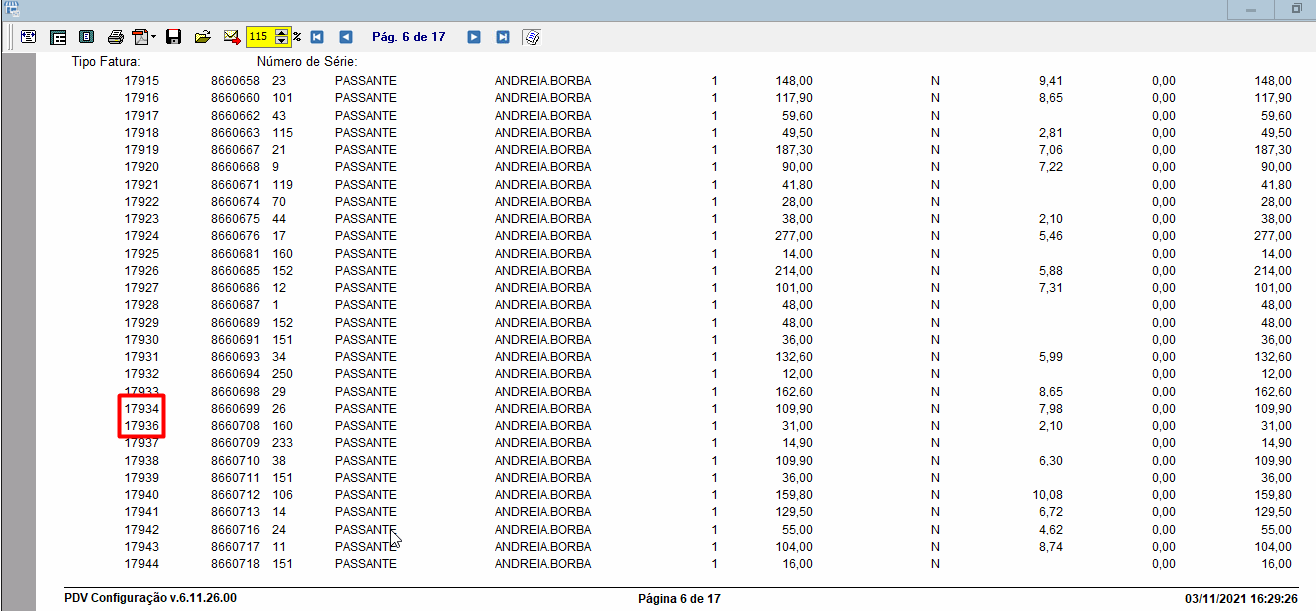This screenshot has height=611, width=1316.
Task: Select document number 8660660
Action: tap(235, 98)
